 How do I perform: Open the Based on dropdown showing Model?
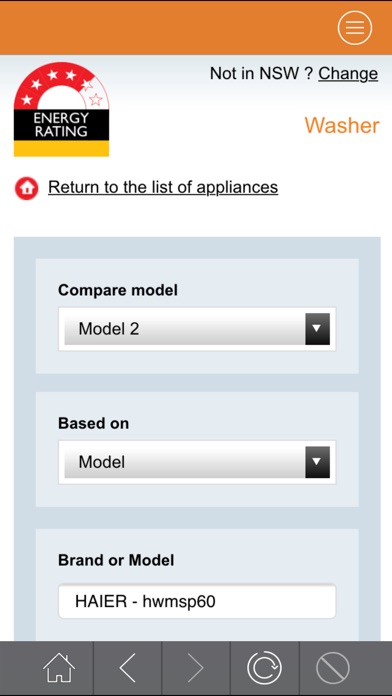(197, 462)
